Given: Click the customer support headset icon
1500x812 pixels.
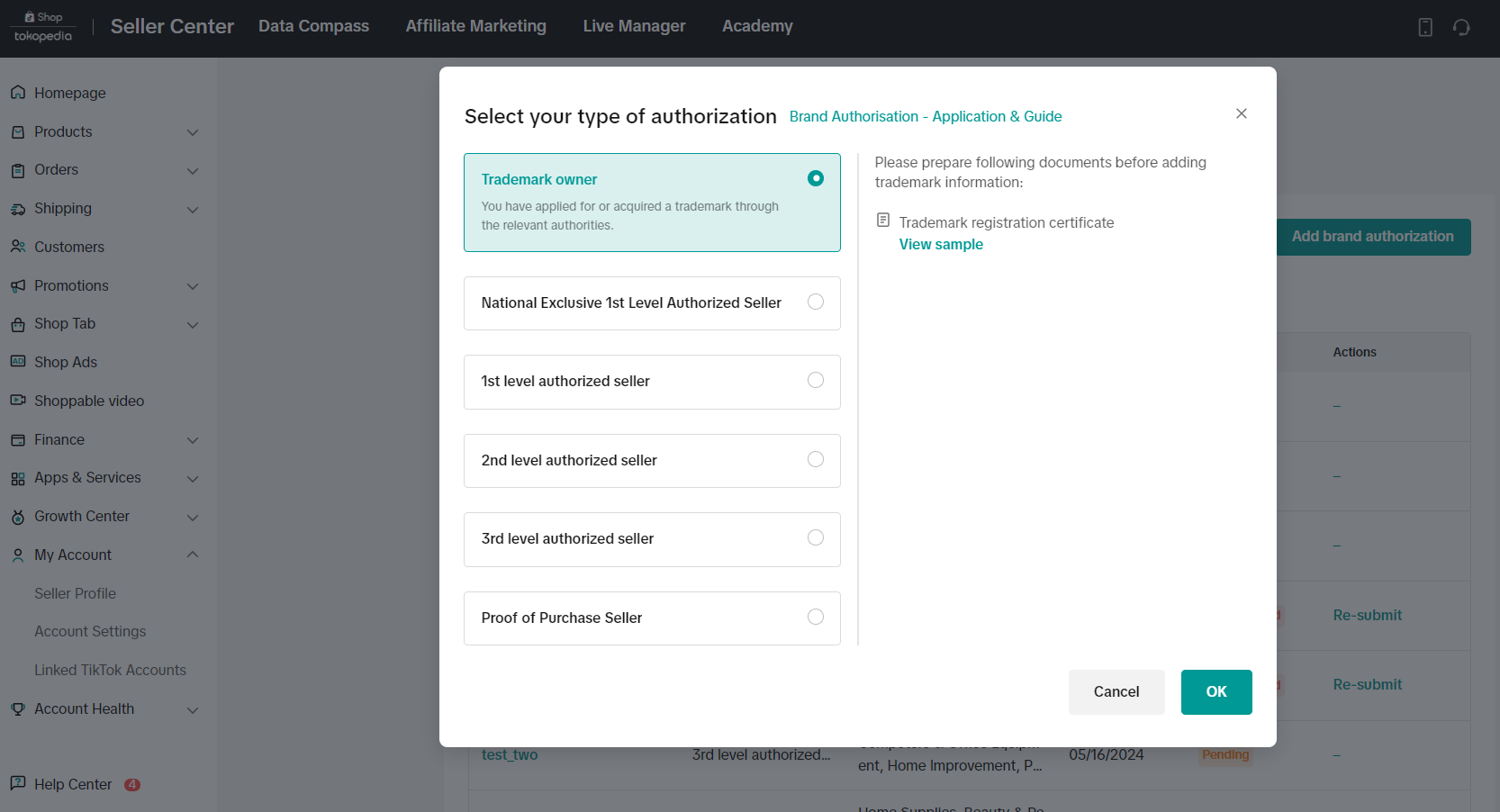Looking at the screenshot, I should (1461, 27).
